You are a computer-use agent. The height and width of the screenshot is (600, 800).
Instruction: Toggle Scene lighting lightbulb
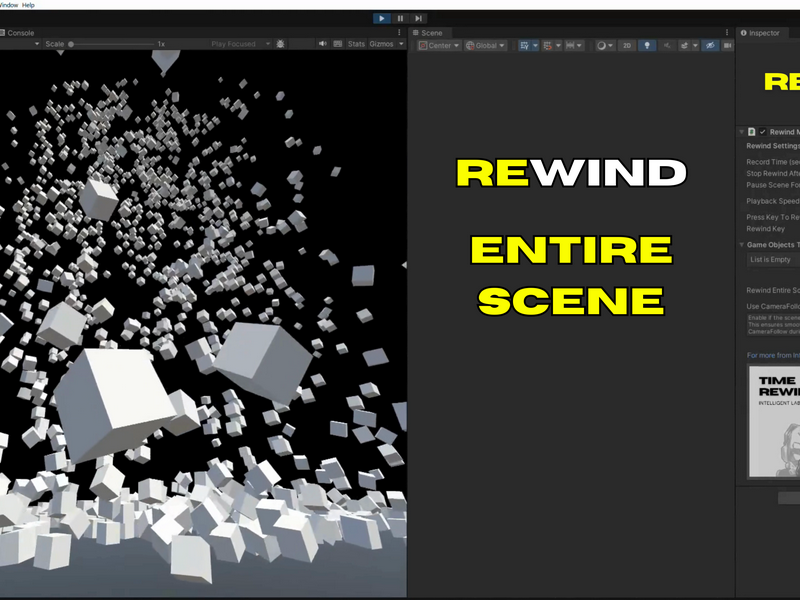pyautogui.click(x=647, y=45)
